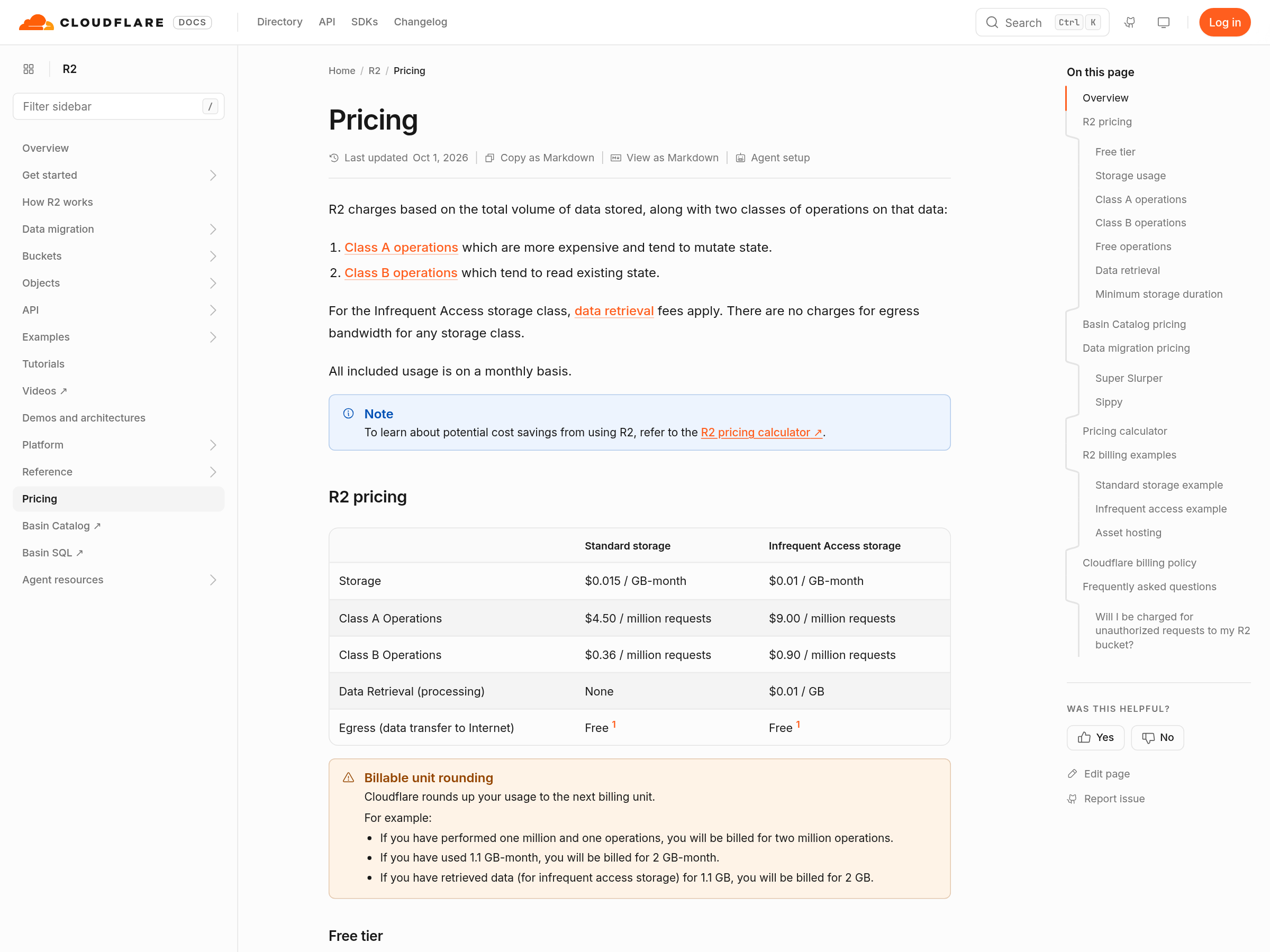This screenshot has width=1270, height=952.
Task: Expand the Platform sidebar section
Action: [x=212, y=445]
